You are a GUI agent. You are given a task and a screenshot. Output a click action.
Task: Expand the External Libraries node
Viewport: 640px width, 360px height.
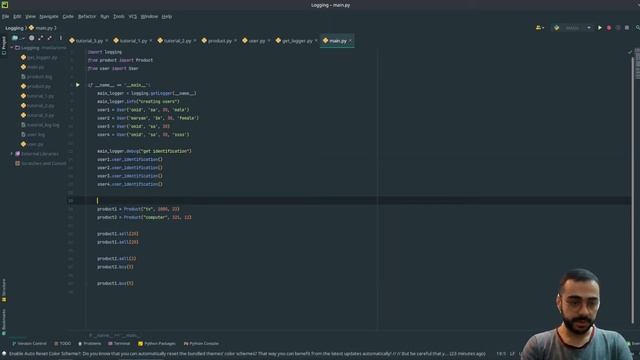point(12,154)
